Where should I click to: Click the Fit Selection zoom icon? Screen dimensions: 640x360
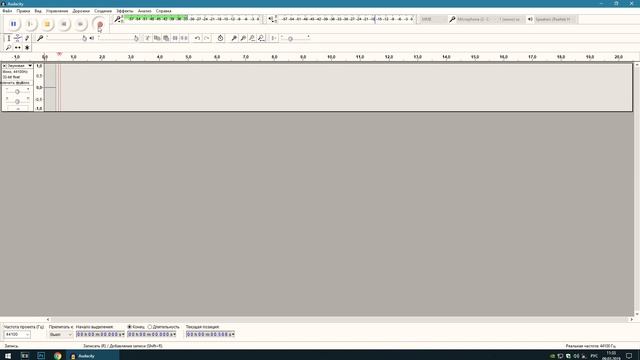(252, 38)
